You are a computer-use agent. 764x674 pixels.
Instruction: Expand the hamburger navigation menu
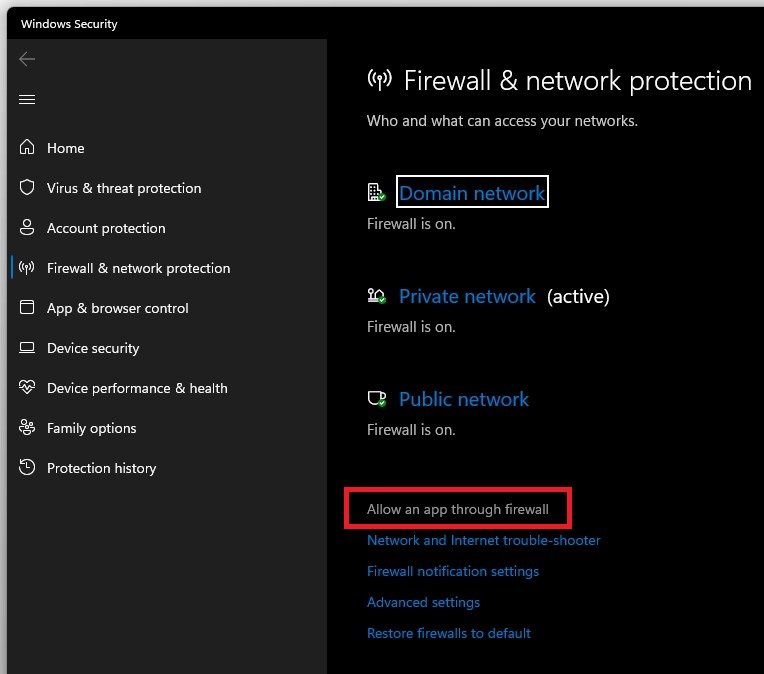pyautogui.click(x=27, y=99)
